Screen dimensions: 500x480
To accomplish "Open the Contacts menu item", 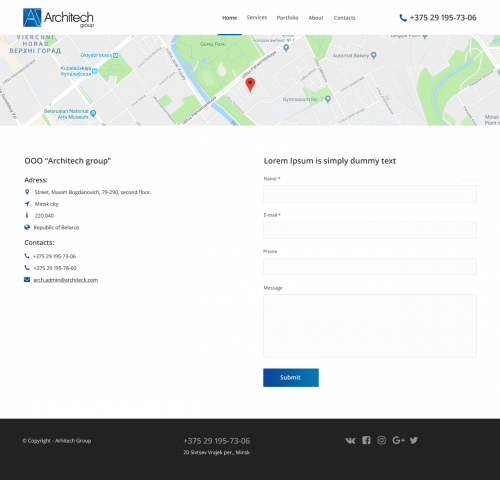I will (345, 18).
